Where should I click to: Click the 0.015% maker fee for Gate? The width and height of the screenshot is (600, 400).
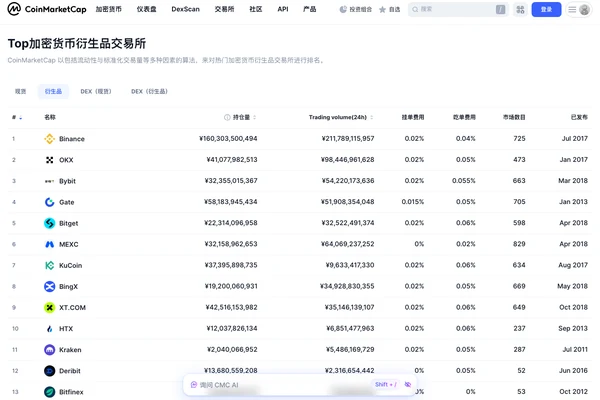412,202
